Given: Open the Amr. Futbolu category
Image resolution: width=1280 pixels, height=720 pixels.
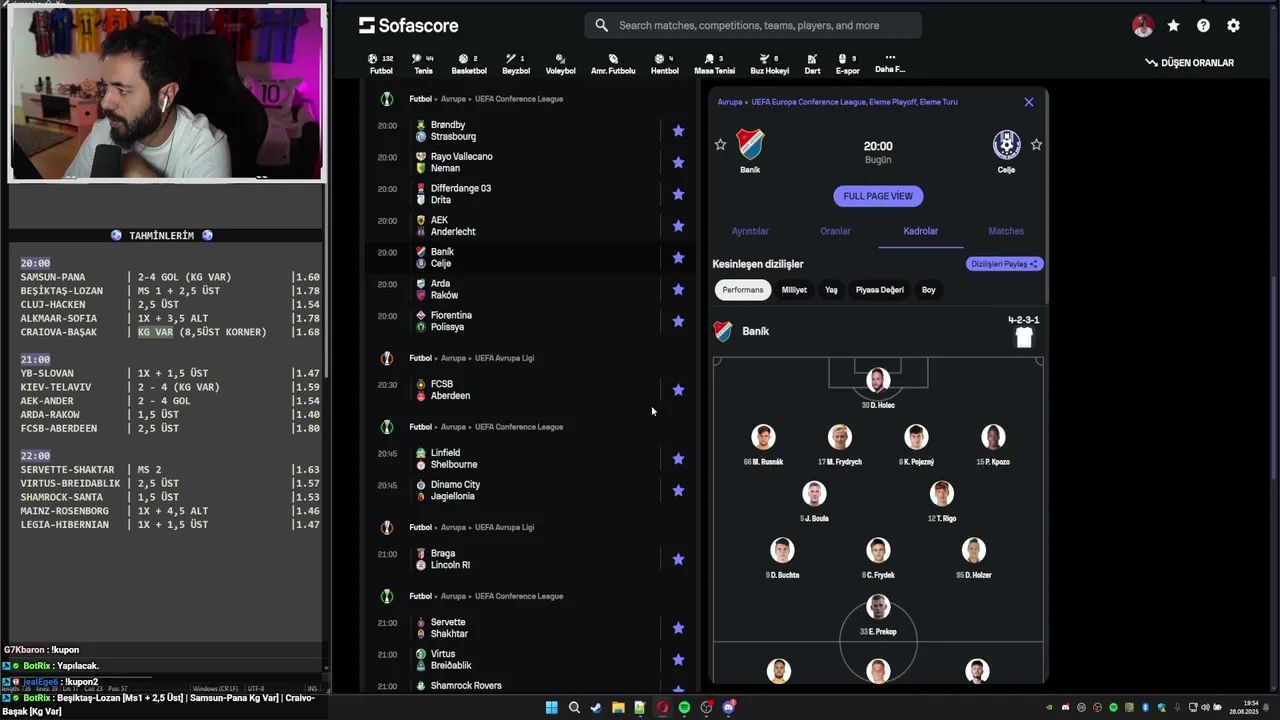Looking at the screenshot, I should [x=613, y=64].
